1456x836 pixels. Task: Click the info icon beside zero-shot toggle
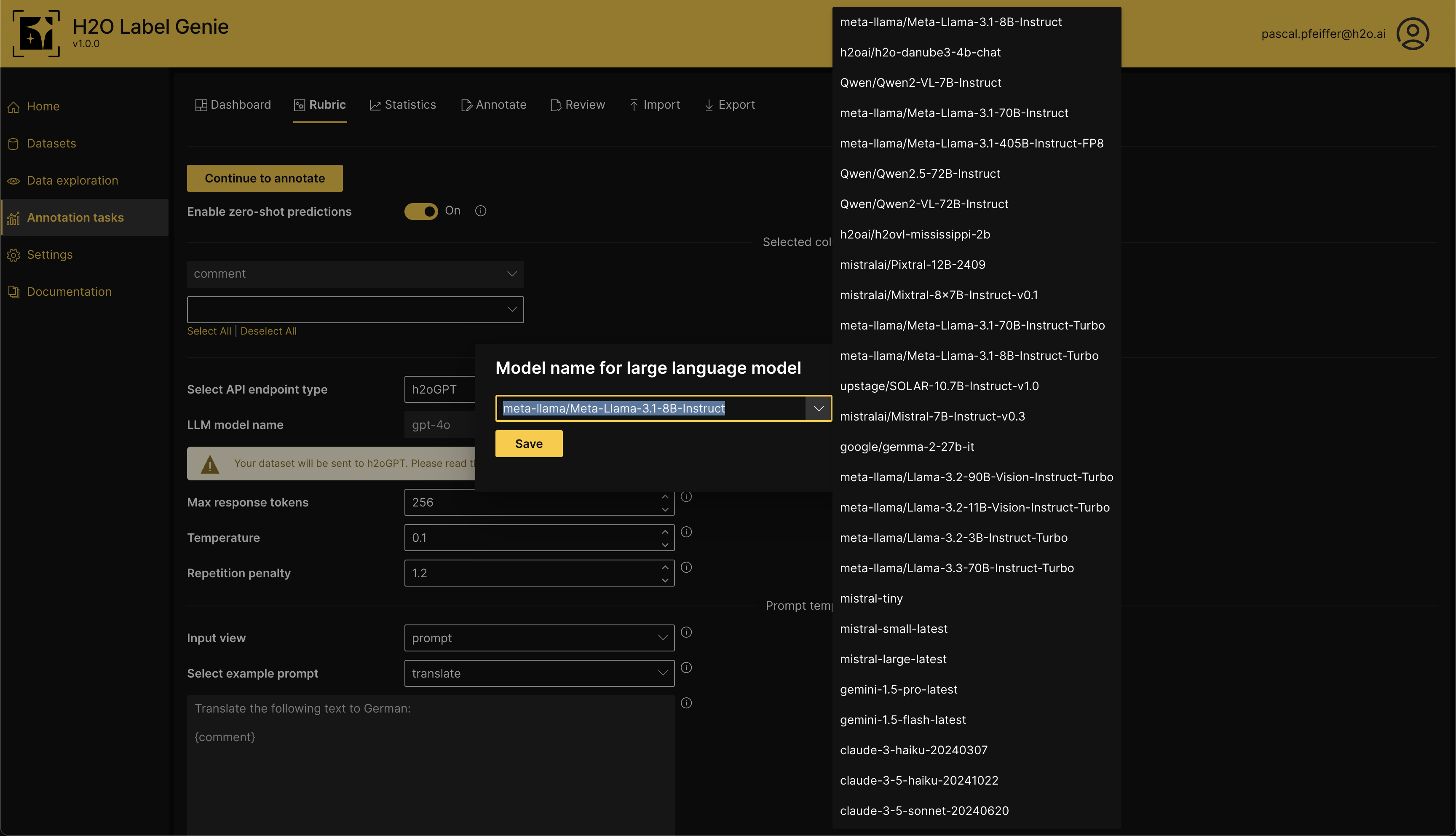pyautogui.click(x=481, y=211)
